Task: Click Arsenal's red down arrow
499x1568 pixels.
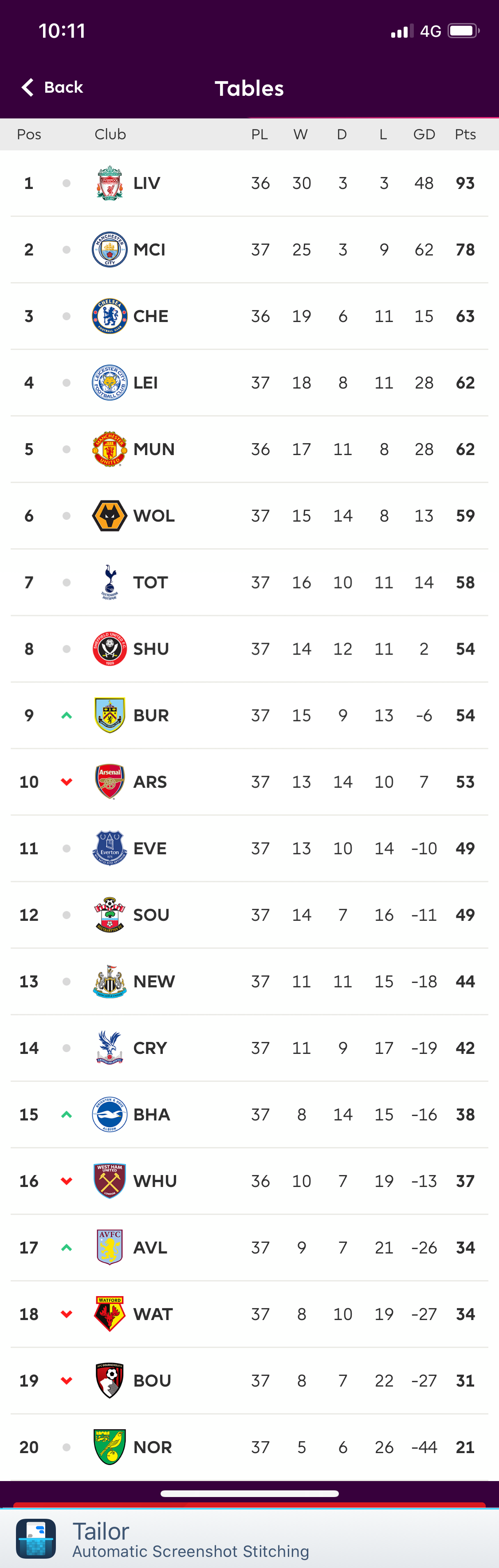Action: 67,782
